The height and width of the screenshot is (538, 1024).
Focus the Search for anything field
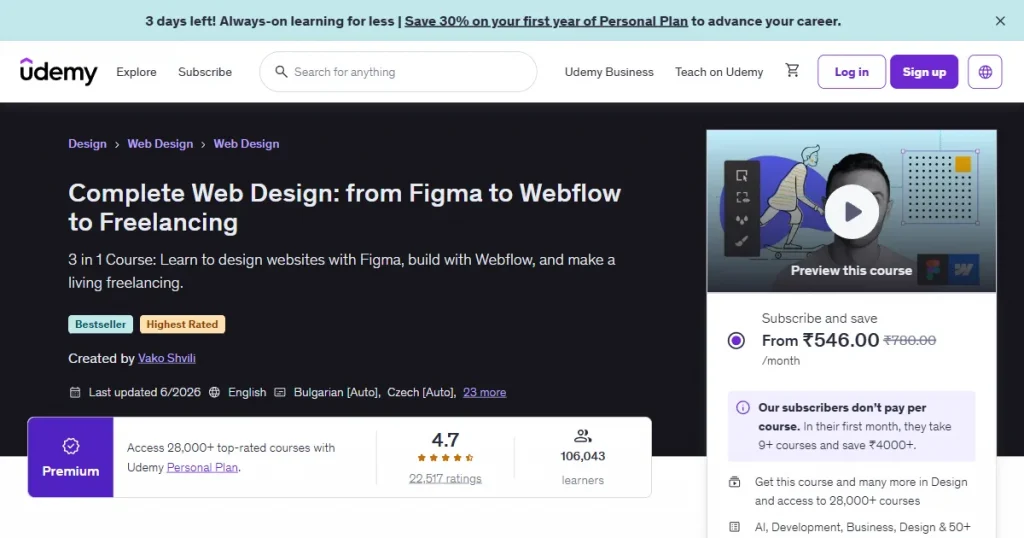(398, 72)
